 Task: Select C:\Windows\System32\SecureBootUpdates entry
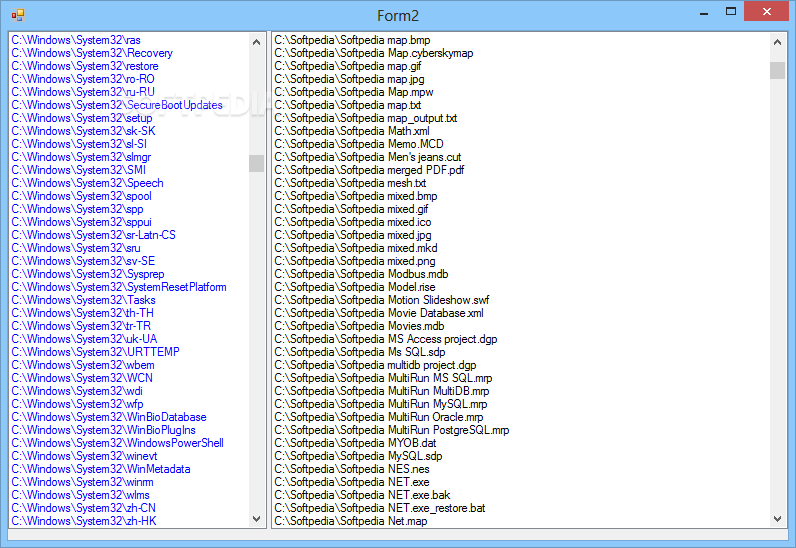coord(117,105)
